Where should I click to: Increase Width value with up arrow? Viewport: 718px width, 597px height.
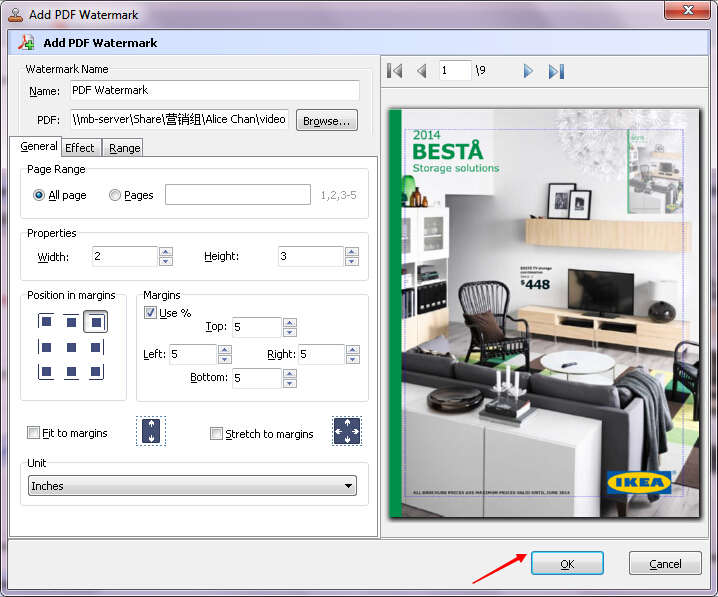pos(166,251)
